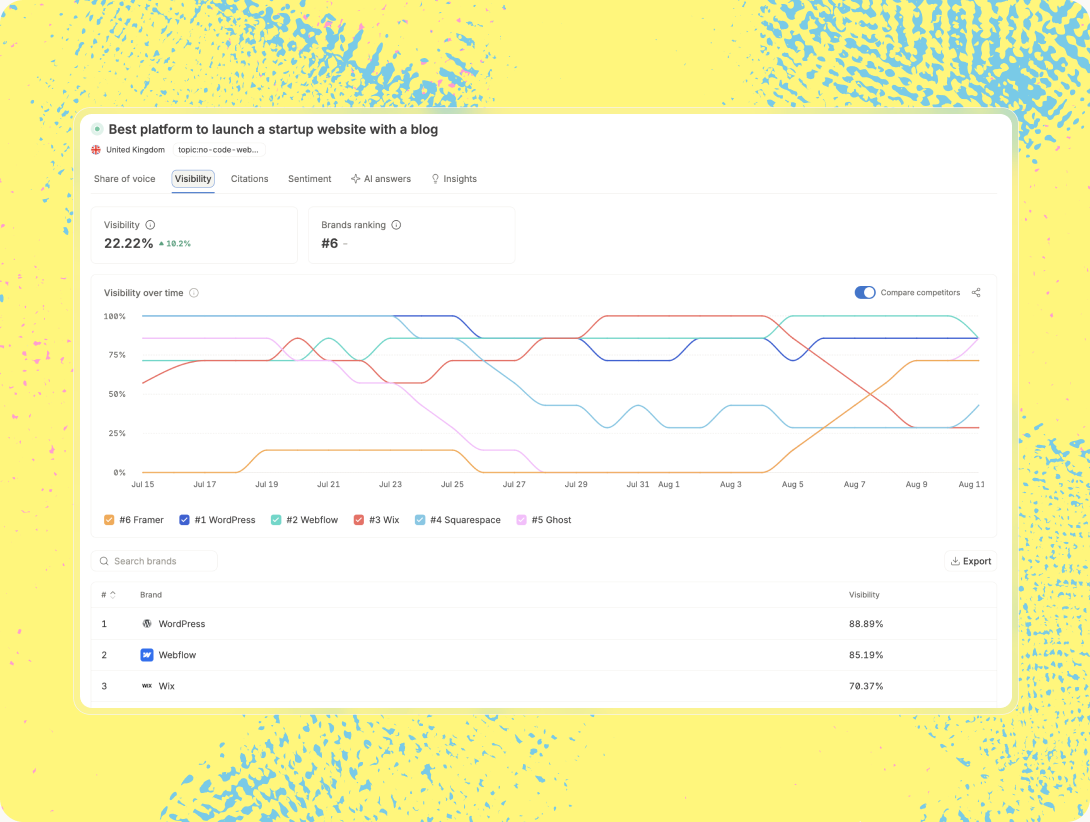The image size is (1090, 822).
Task: Uncheck the #4 Squarespace legend checkbox
Action: pos(420,519)
